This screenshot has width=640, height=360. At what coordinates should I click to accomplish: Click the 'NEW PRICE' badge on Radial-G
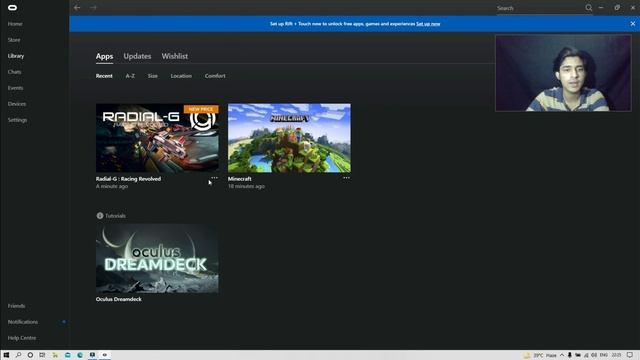[201, 109]
